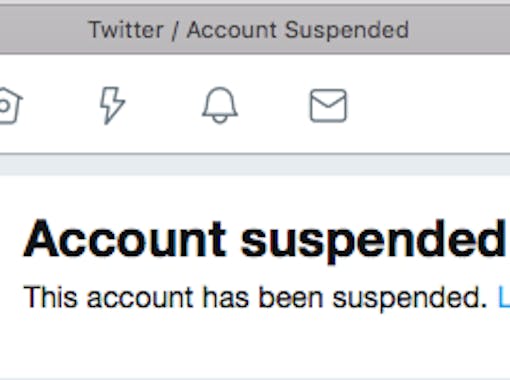
Task: Open Moments via the lightning bolt icon
Action: tap(112, 105)
